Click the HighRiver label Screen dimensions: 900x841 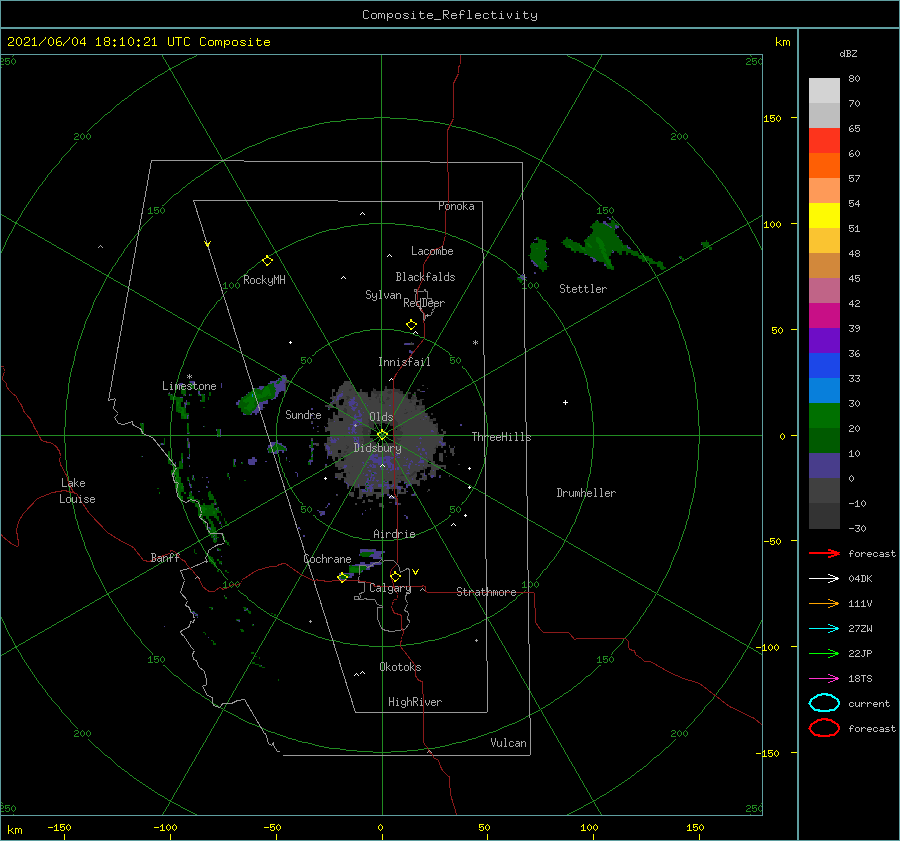coord(415,702)
